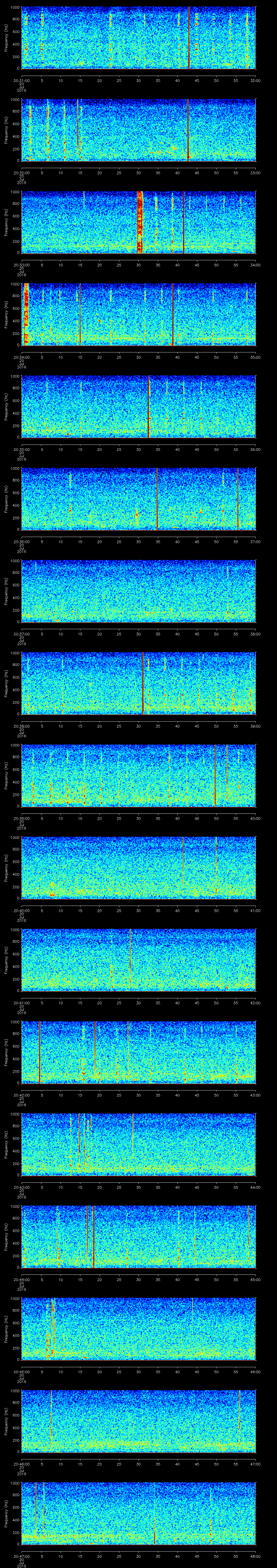277x1568 pixels.
Task: Select the spectrogram starting at 20:47:00
Action: tap(139, 1513)
